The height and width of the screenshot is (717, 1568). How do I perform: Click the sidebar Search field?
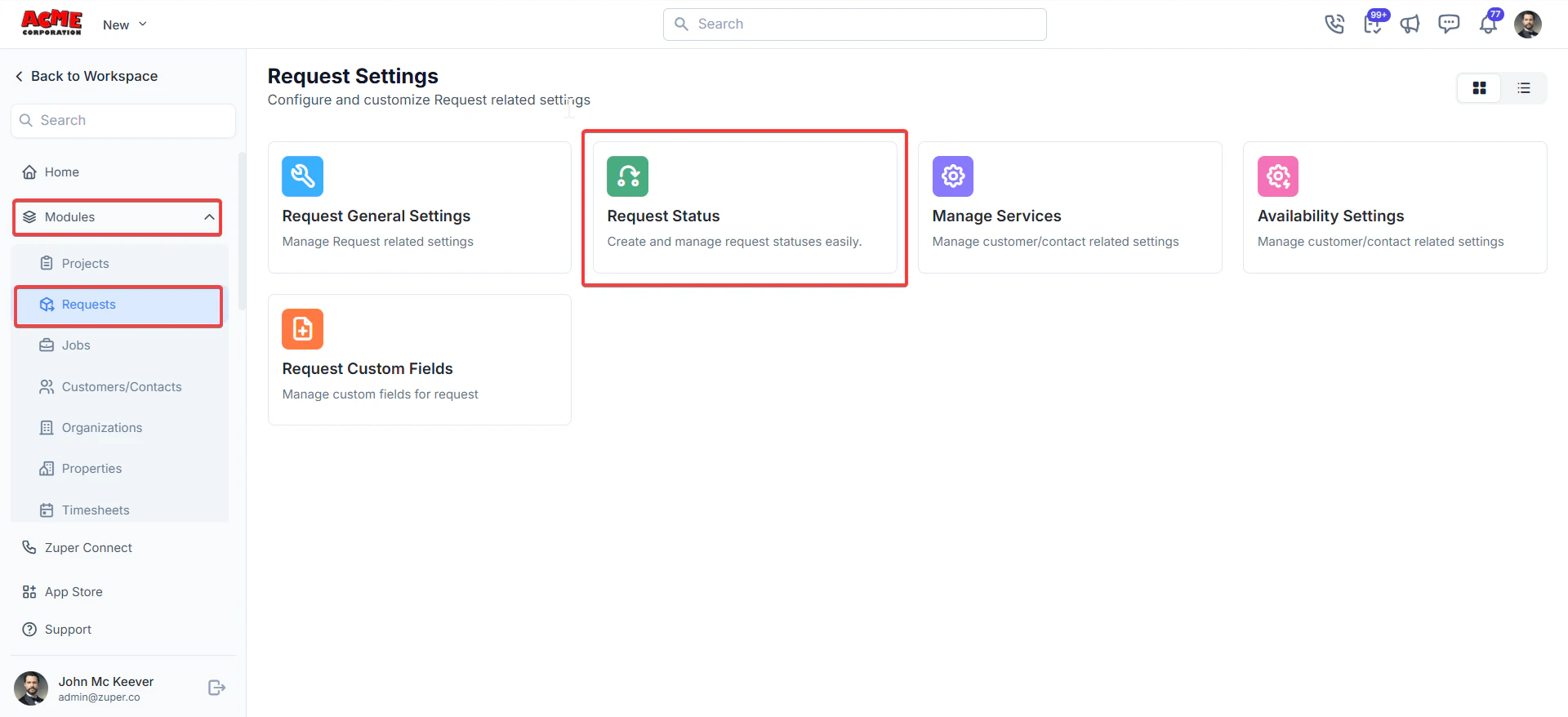click(123, 120)
